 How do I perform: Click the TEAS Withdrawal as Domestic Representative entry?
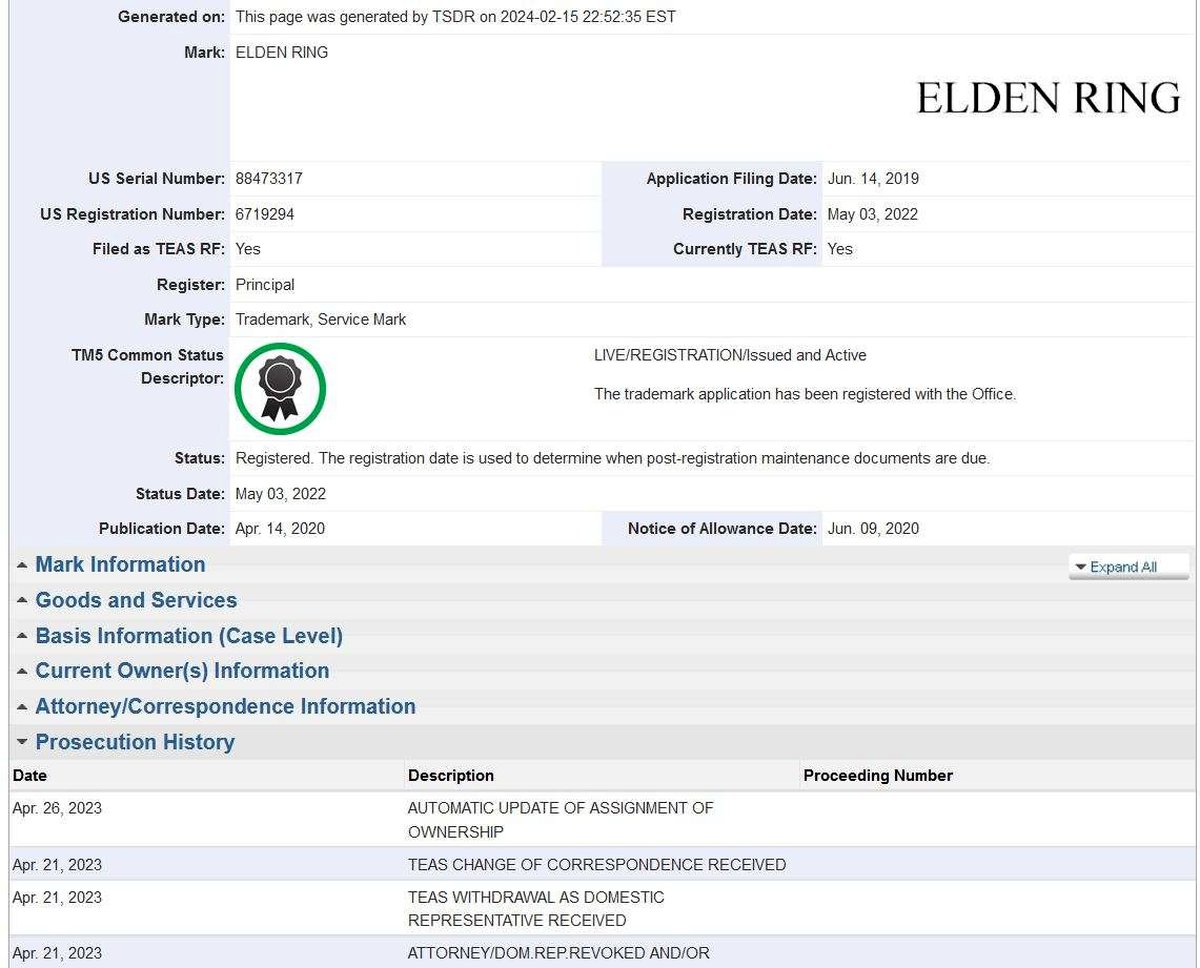[x=535, y=908]
